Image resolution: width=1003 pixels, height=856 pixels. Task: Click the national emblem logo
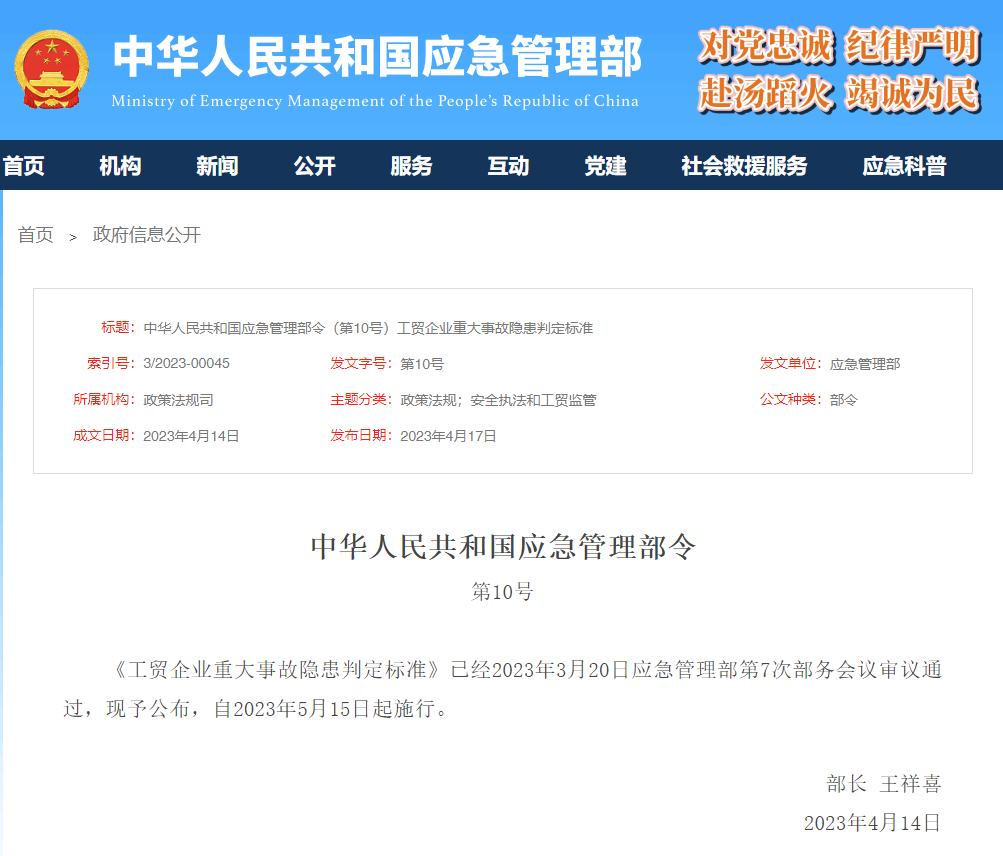click(x=52, y=69)
